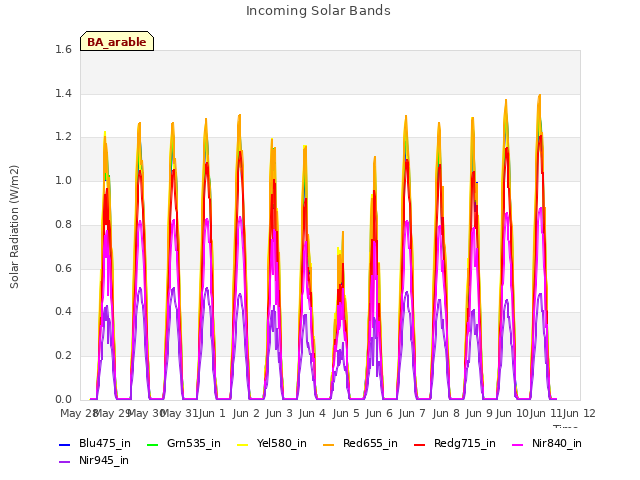640x480 pixels.
Task: Click the red Redg715_in color marker
Action: (x=420, y=444)
